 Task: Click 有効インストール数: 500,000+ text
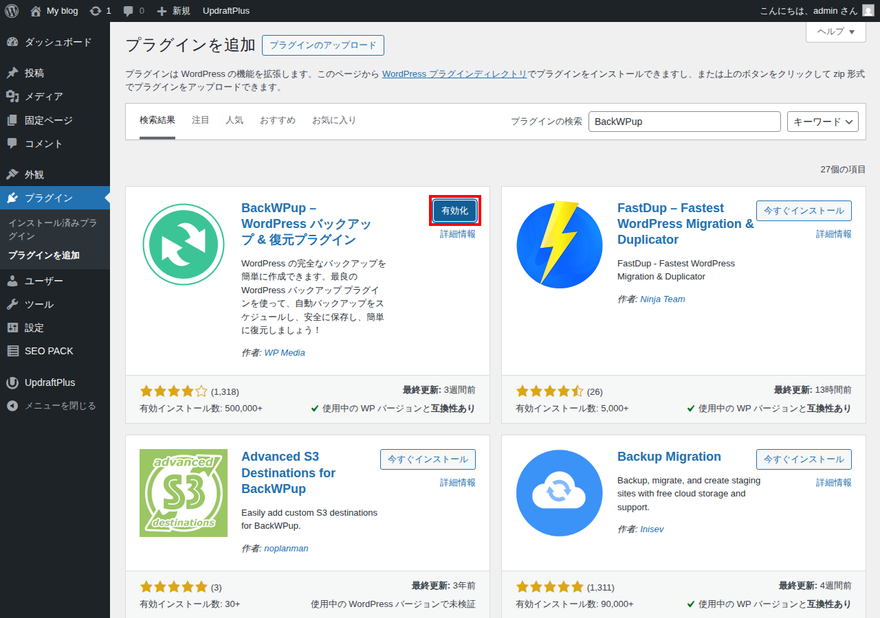click(x=201, y=408)
